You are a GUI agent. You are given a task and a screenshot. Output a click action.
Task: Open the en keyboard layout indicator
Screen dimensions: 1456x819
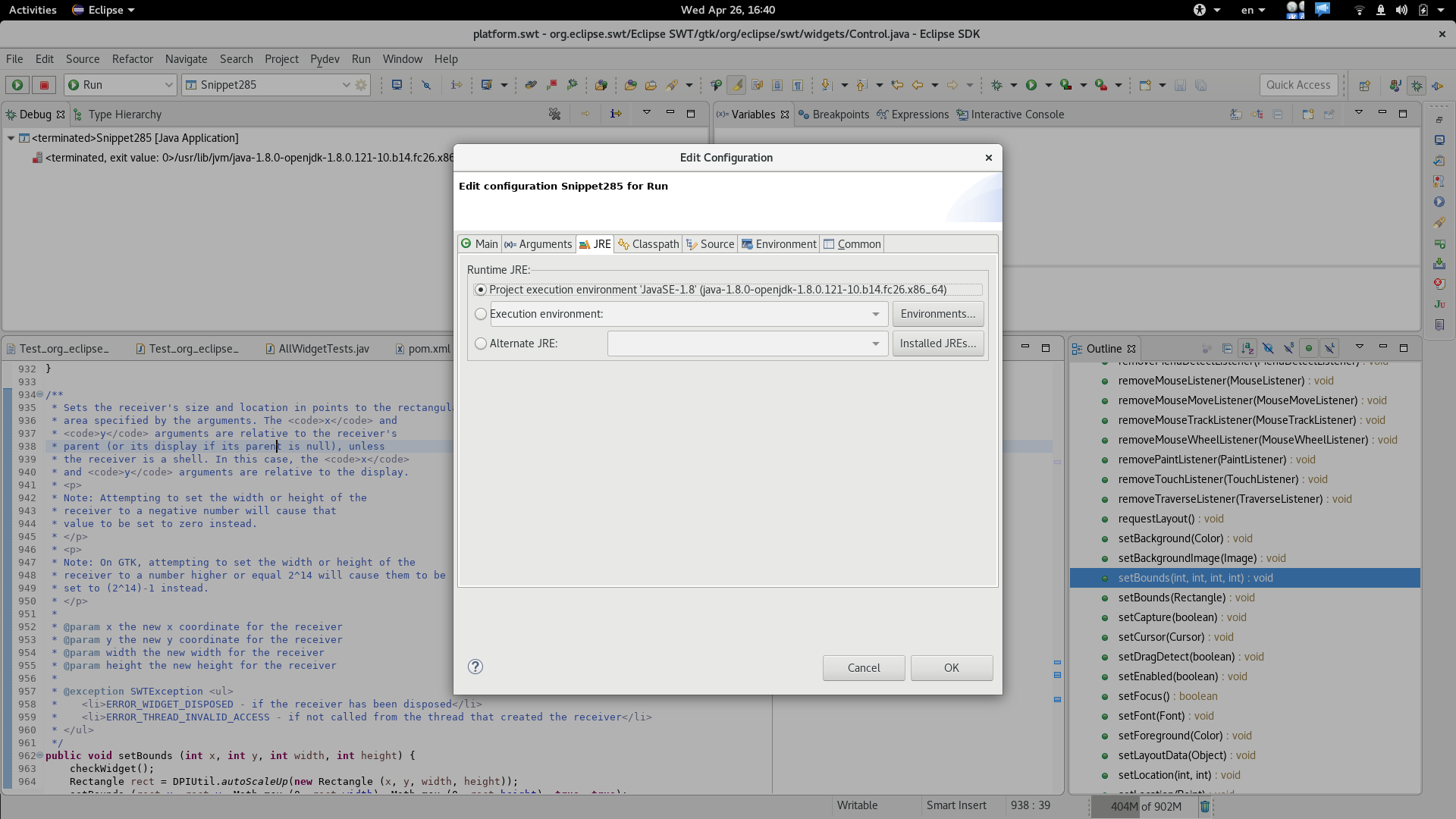point(1253,10)
